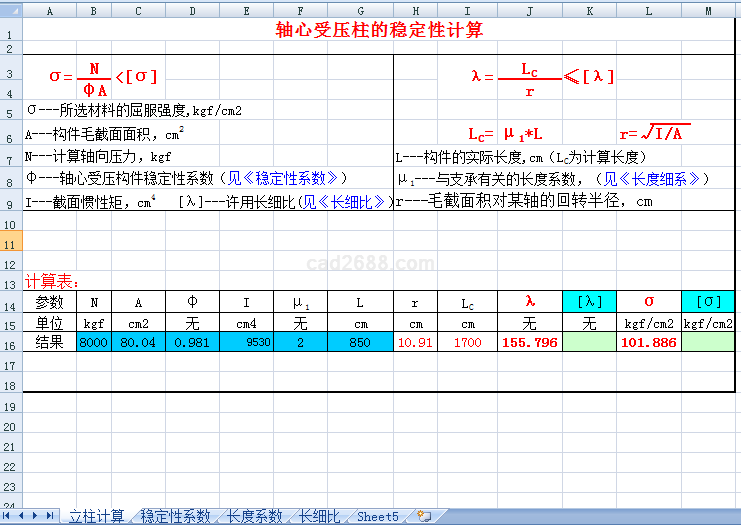Click the last sheet navigation arrow
Screen dimensions: 741x526
(x=51, y=516)
